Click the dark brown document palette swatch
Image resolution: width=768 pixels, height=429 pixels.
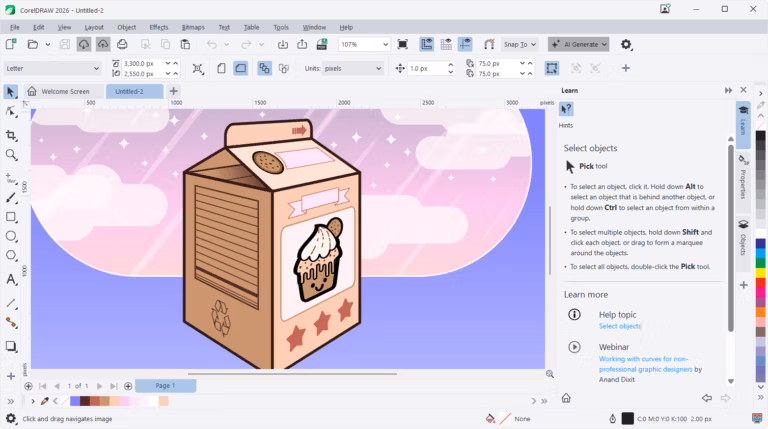(x=85, y=401)
